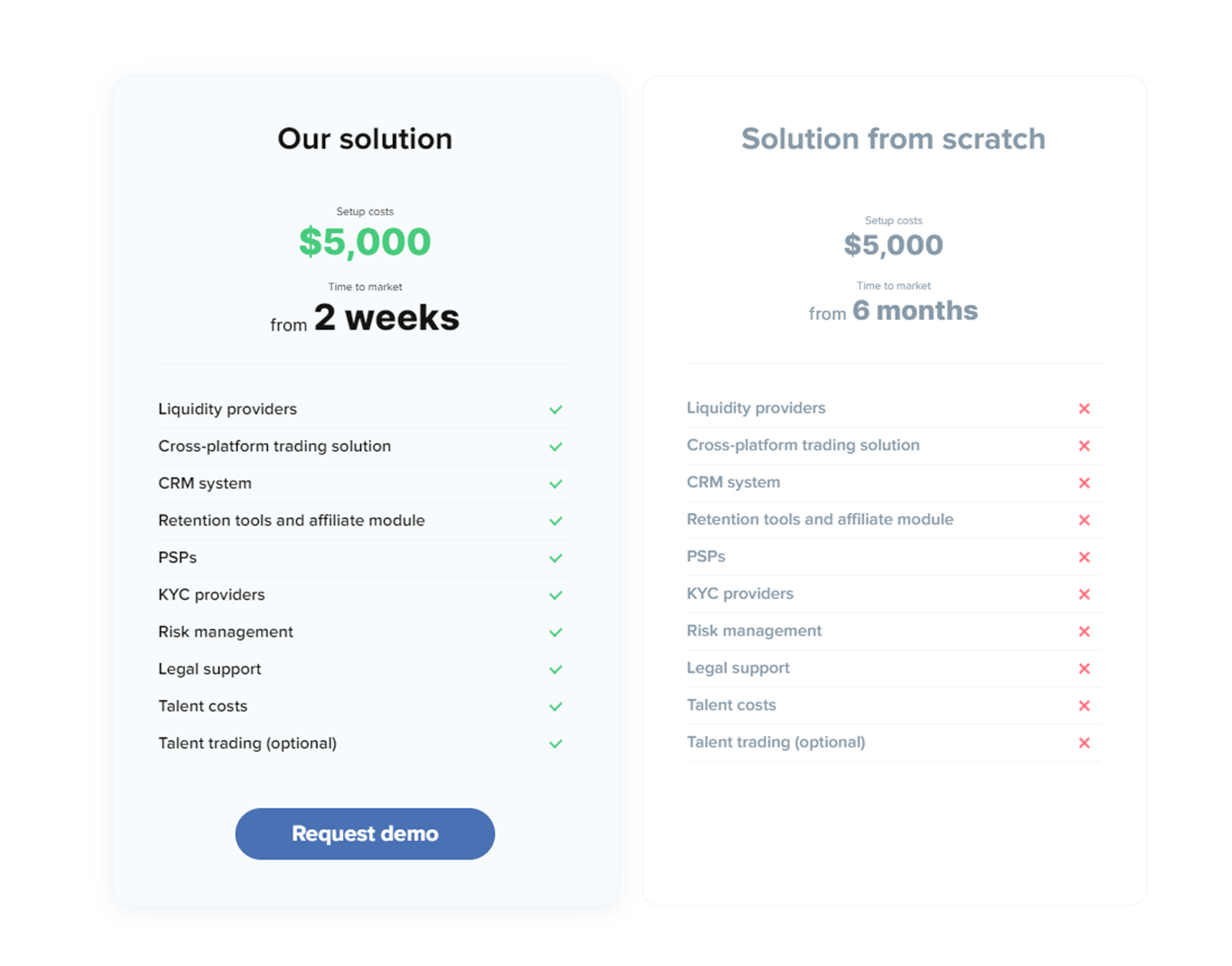Click green checkmark next to CRM system
Viewport: 1232px width, 966px height.
click(555, 484)
